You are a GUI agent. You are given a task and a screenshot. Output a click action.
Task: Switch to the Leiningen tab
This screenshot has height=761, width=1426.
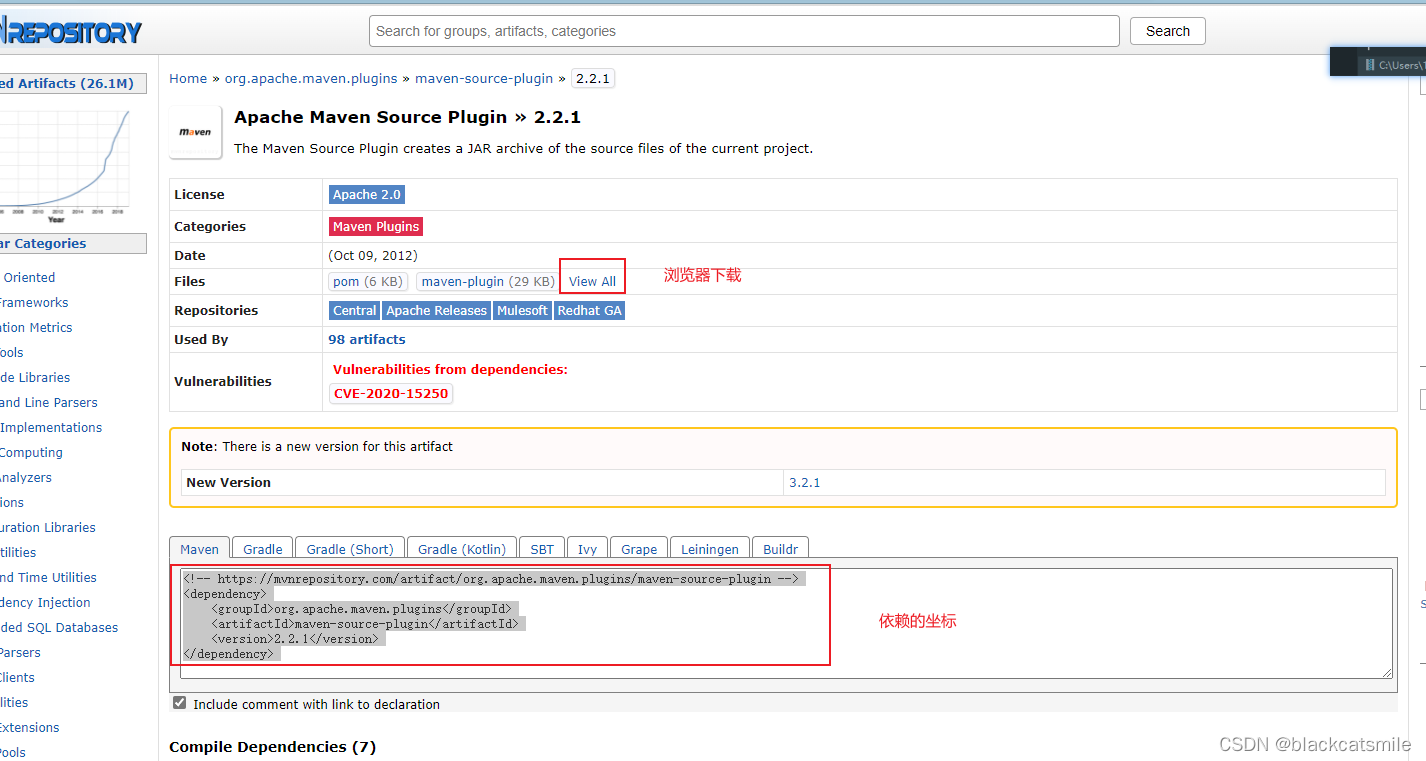coord(710,549)
